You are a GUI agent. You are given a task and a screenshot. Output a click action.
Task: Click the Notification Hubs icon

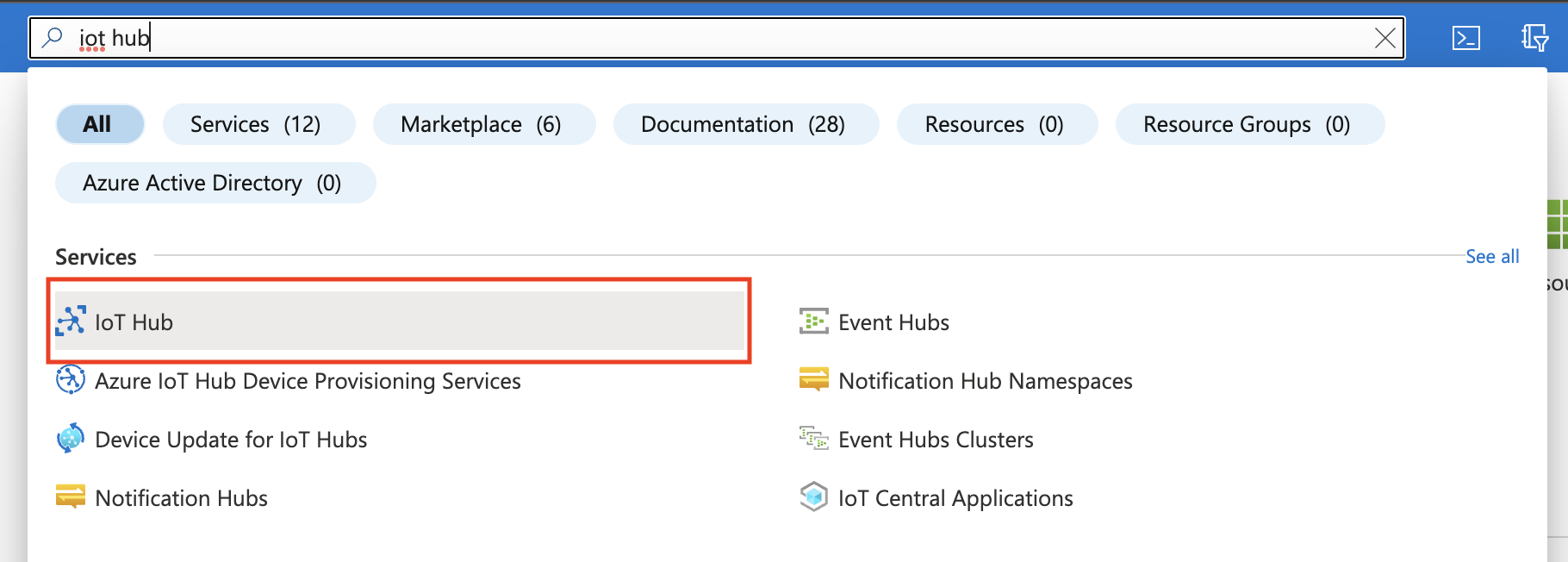71,496
